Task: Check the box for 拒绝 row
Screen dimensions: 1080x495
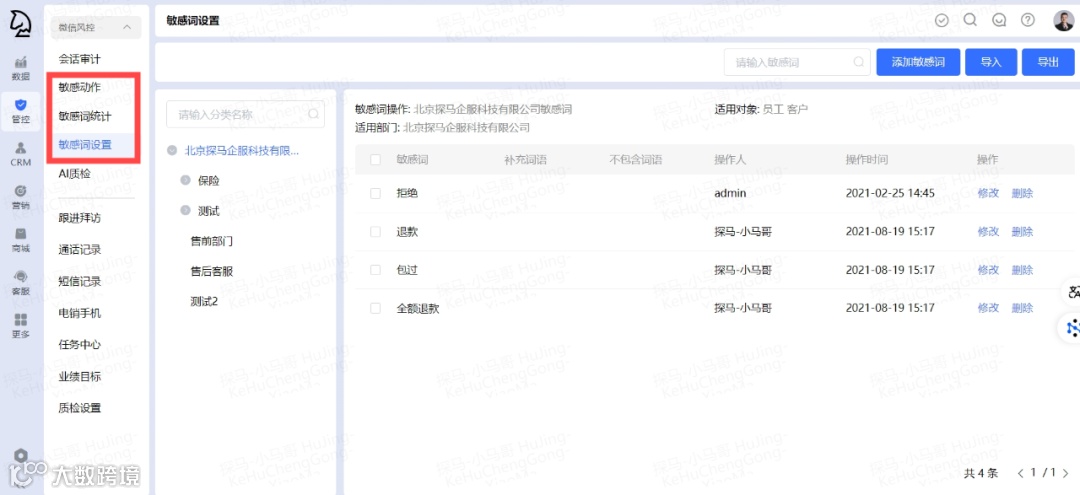Action: coord(375,193)
